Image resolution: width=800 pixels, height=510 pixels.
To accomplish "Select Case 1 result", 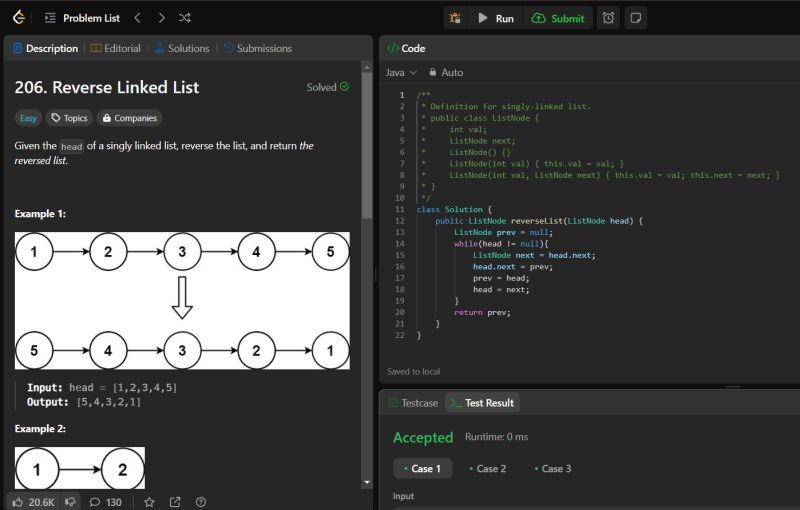I will [422, 469].
